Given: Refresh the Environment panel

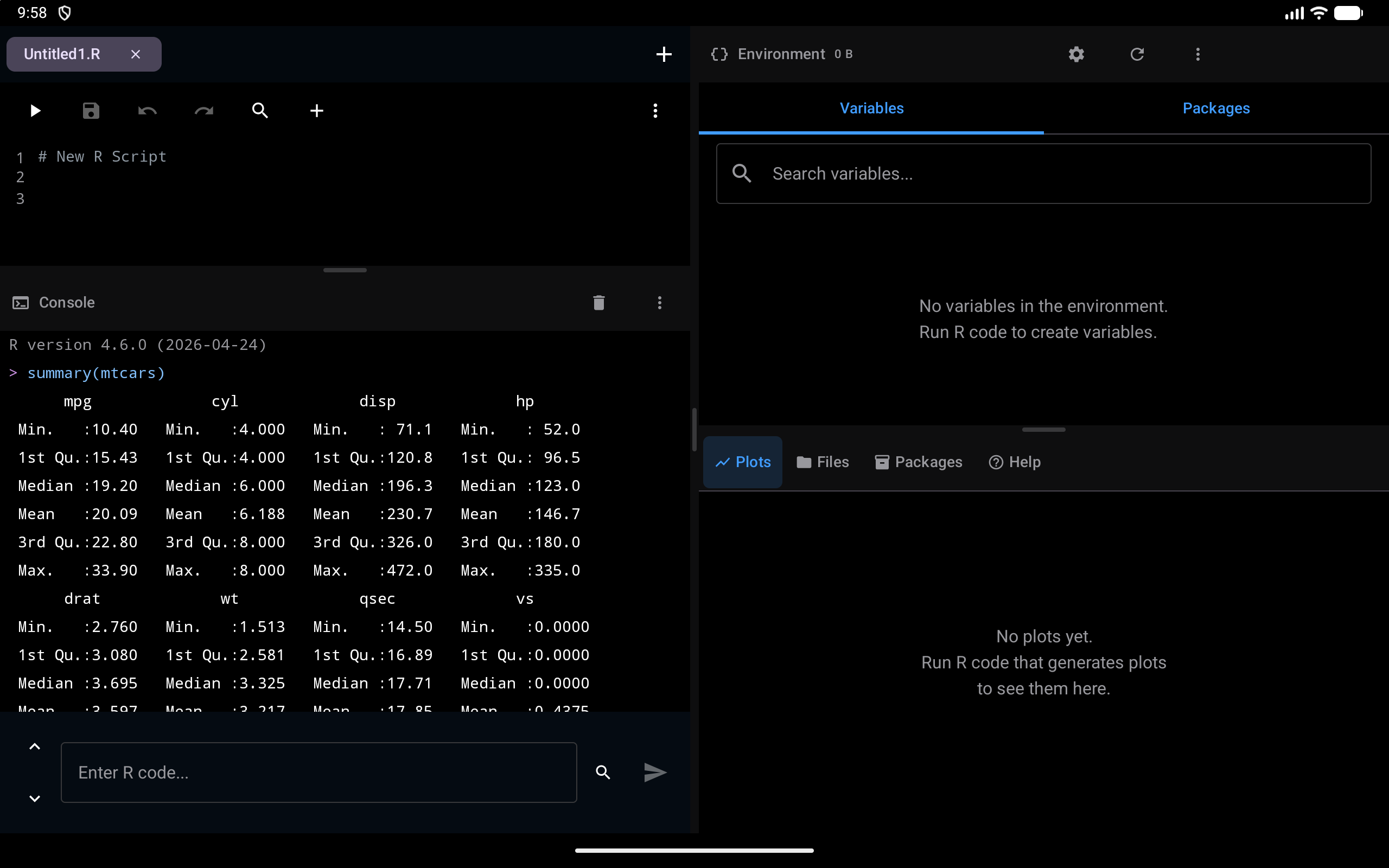Looking at the screenshot, I should point(1137,54).
